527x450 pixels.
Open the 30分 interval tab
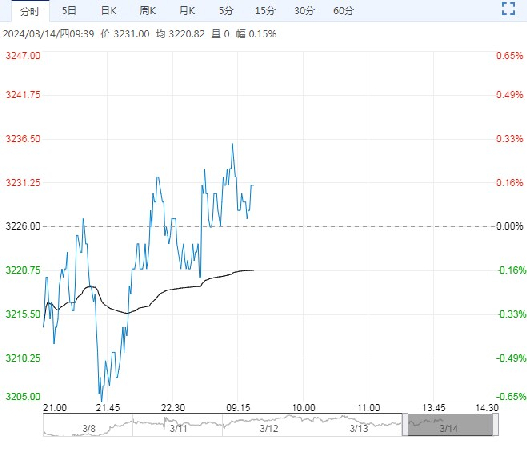(x=305, y=11)
